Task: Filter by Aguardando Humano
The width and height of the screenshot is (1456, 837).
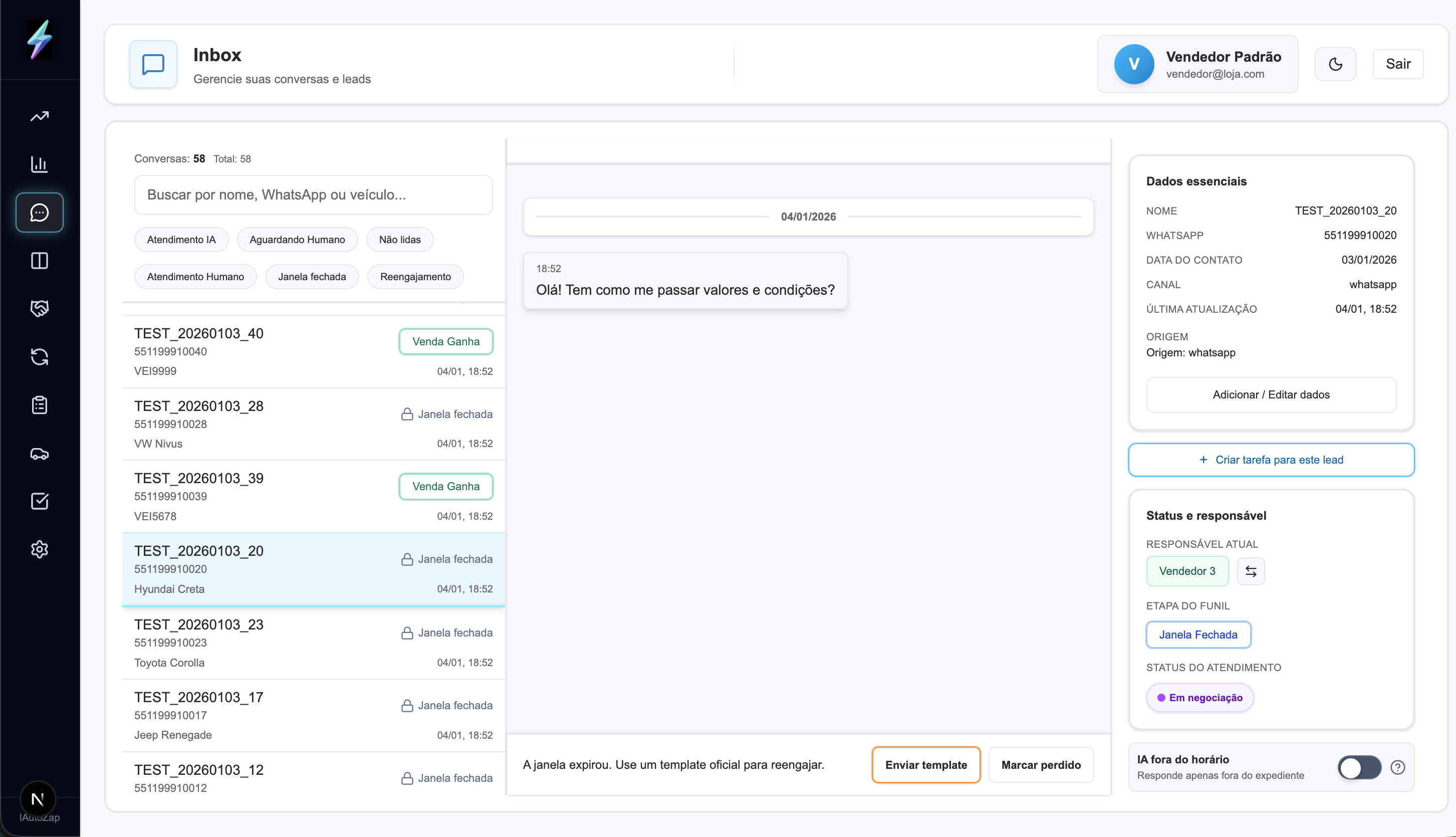Action: tap(297, 240)
